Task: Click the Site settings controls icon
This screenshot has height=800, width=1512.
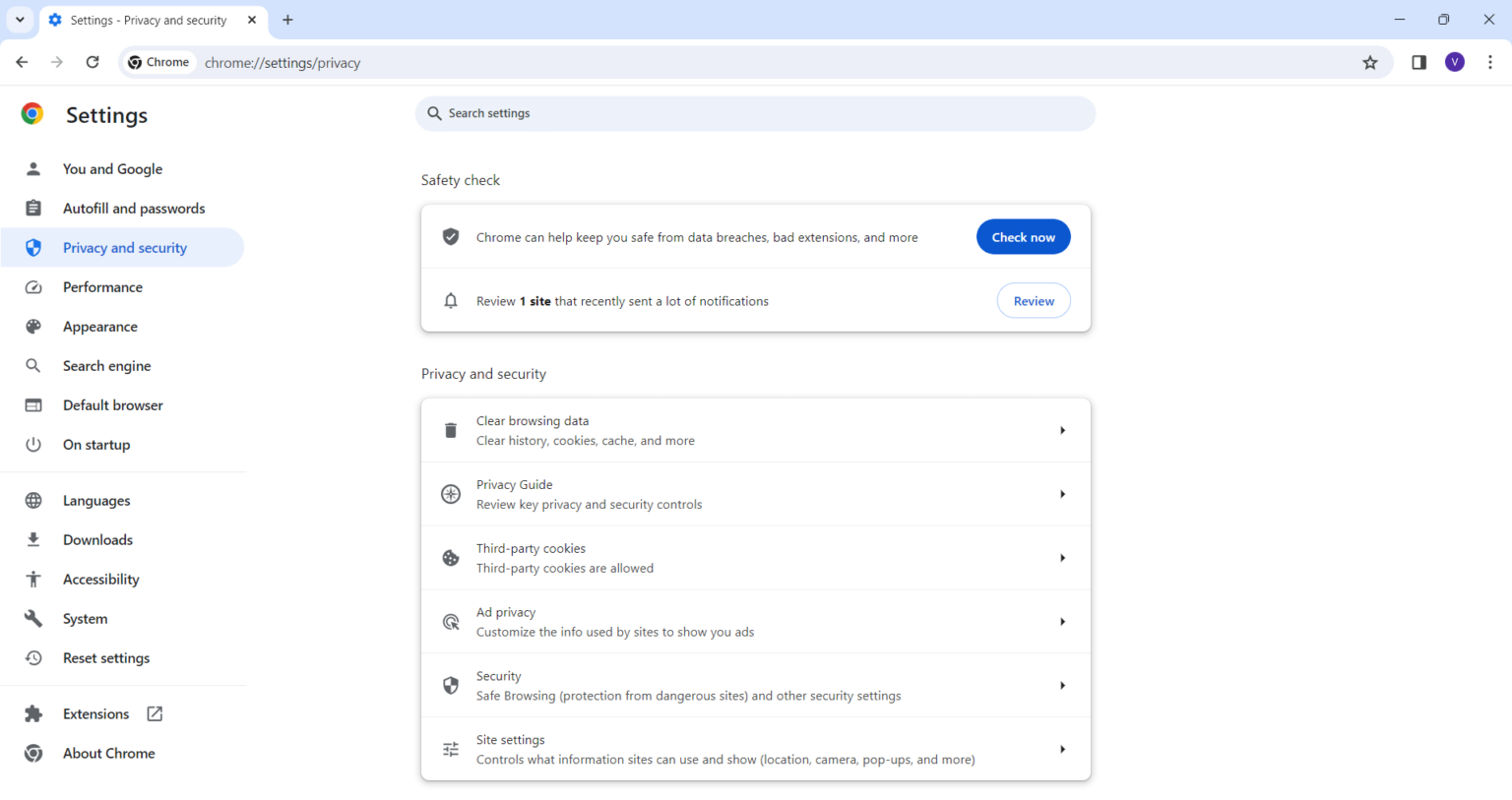Action: click(451, 749)
